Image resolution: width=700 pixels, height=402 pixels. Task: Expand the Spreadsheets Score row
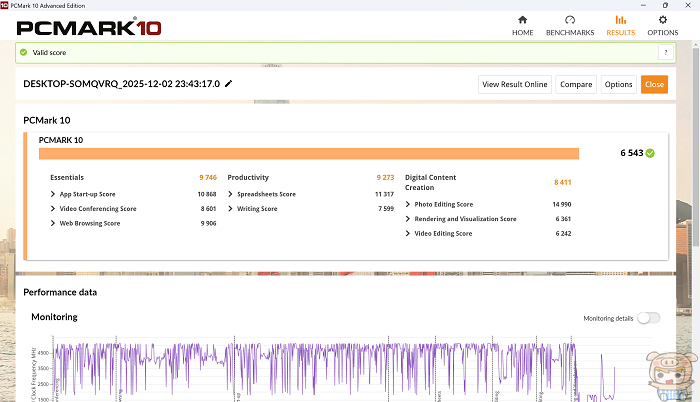[231, 194]
